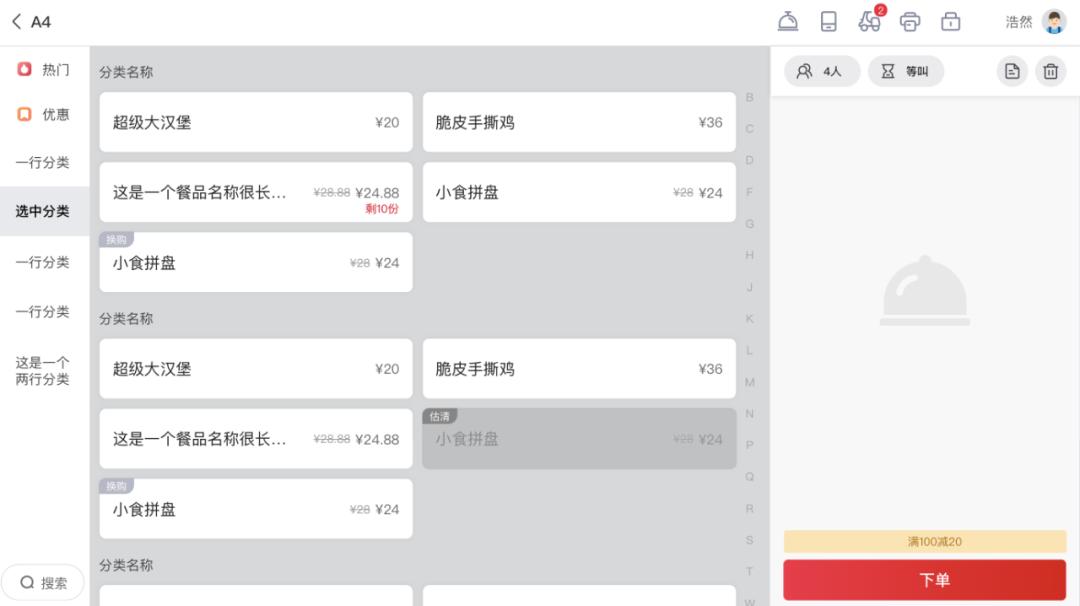Click the printer icon in the top toolbar
The width and height of the screenshot is (1080, 606).
[x=910, y=21]
